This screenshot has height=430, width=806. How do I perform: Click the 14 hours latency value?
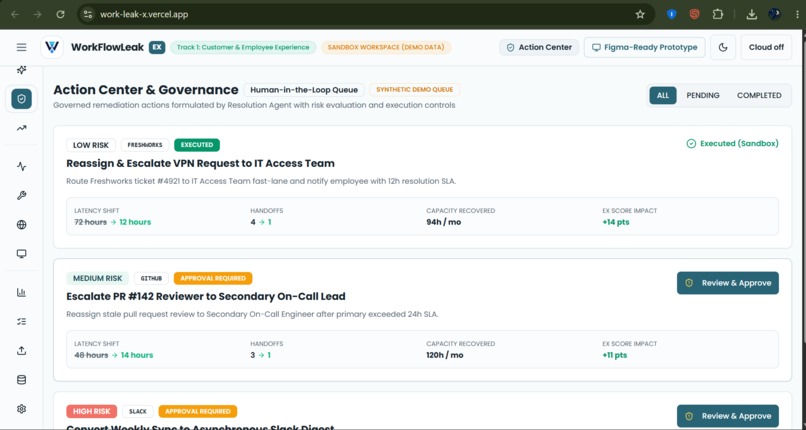pos(137,356)
